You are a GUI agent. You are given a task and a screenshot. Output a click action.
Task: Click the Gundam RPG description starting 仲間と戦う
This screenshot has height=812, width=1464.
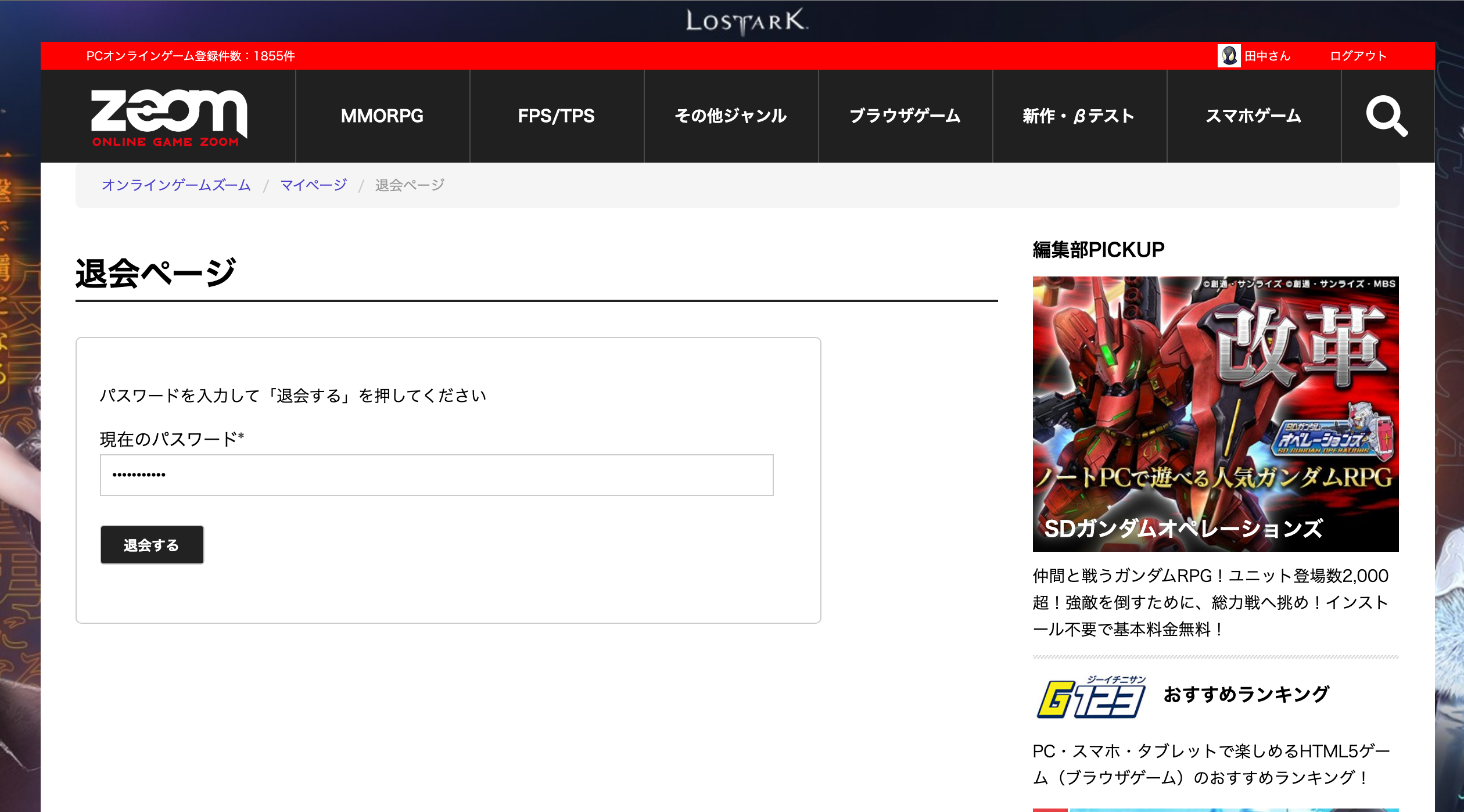coord(1211,602)
